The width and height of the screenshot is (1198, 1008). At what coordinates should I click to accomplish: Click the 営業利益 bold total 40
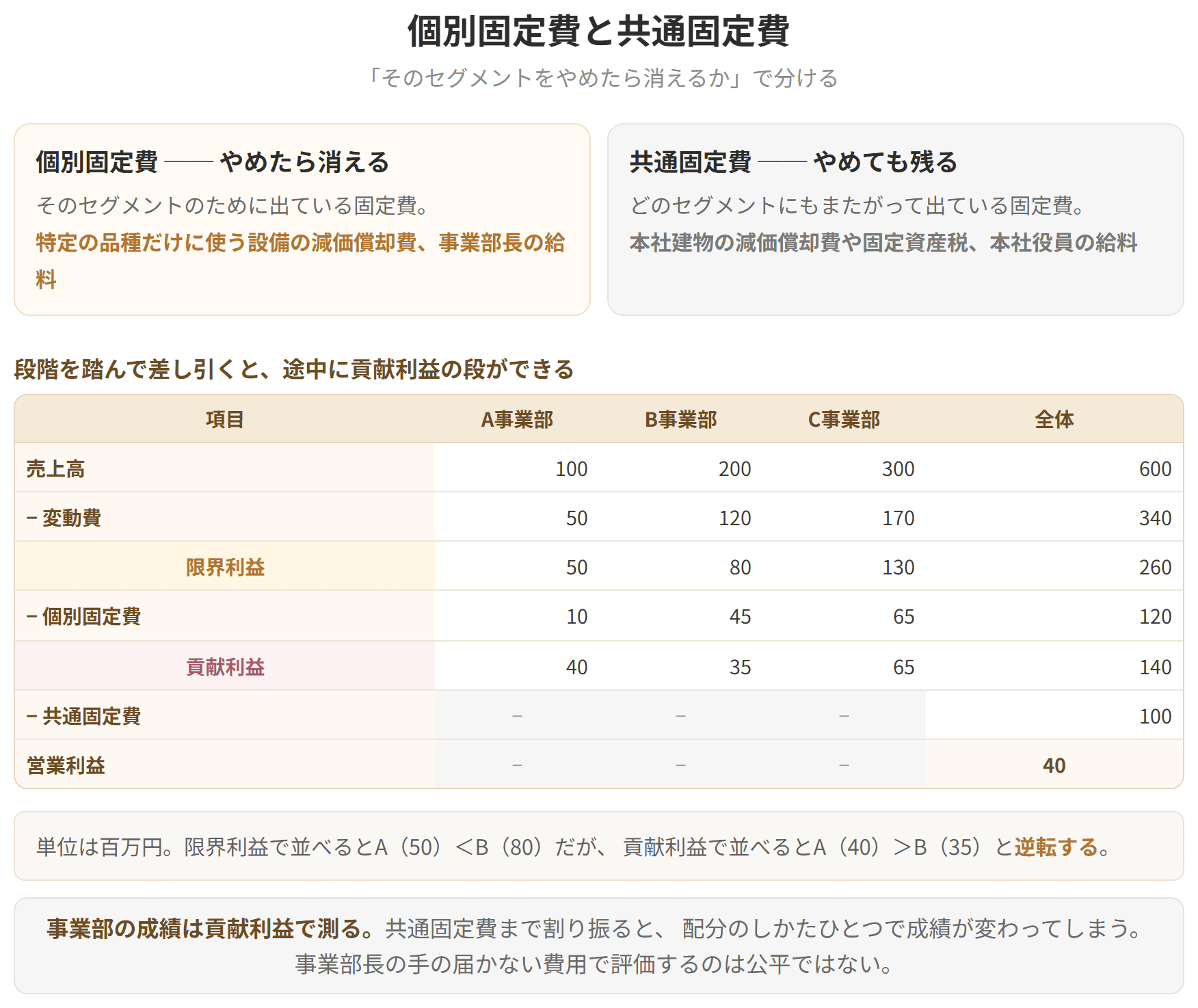1054,765
